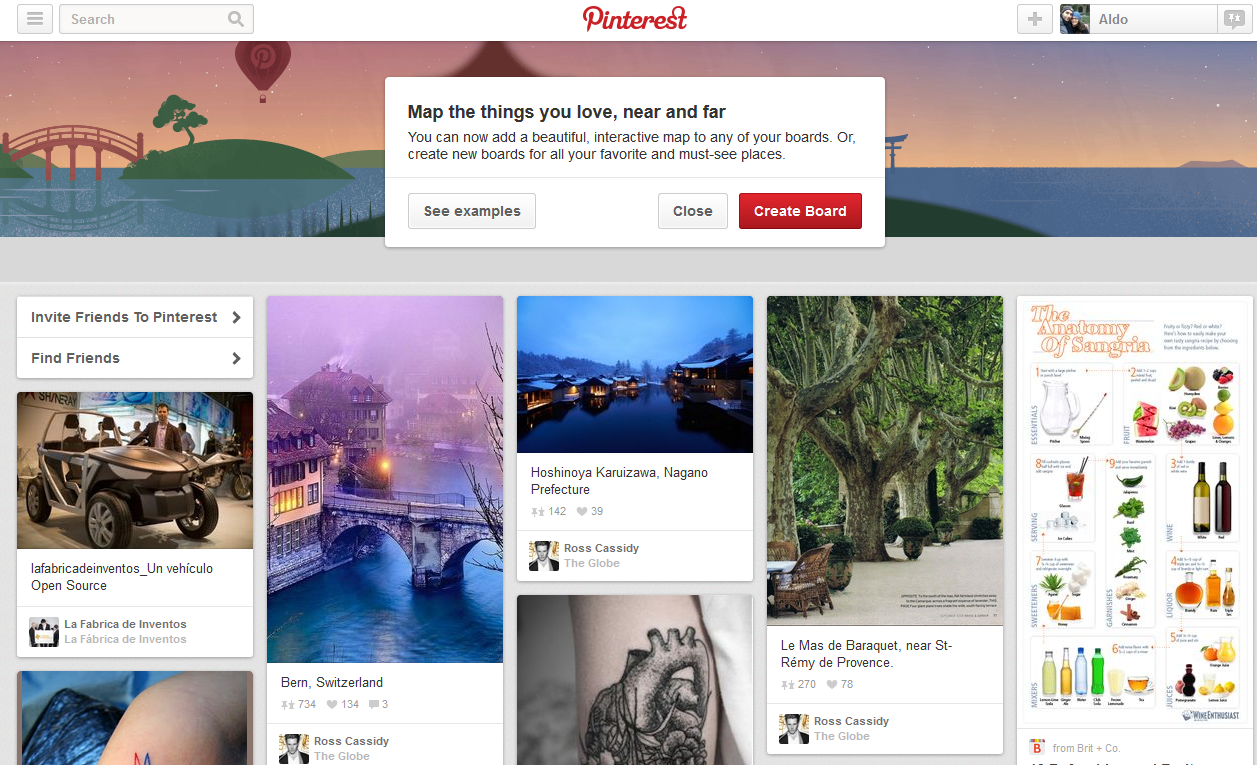Click the See examples button
1257x765 pixels.
coord(472,211)
